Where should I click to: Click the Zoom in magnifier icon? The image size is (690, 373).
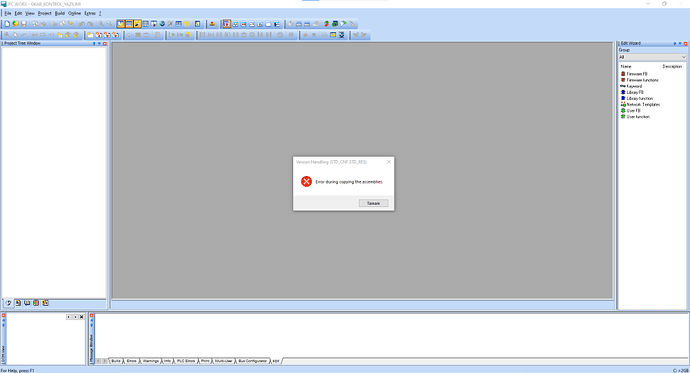[x=101, y=24]
